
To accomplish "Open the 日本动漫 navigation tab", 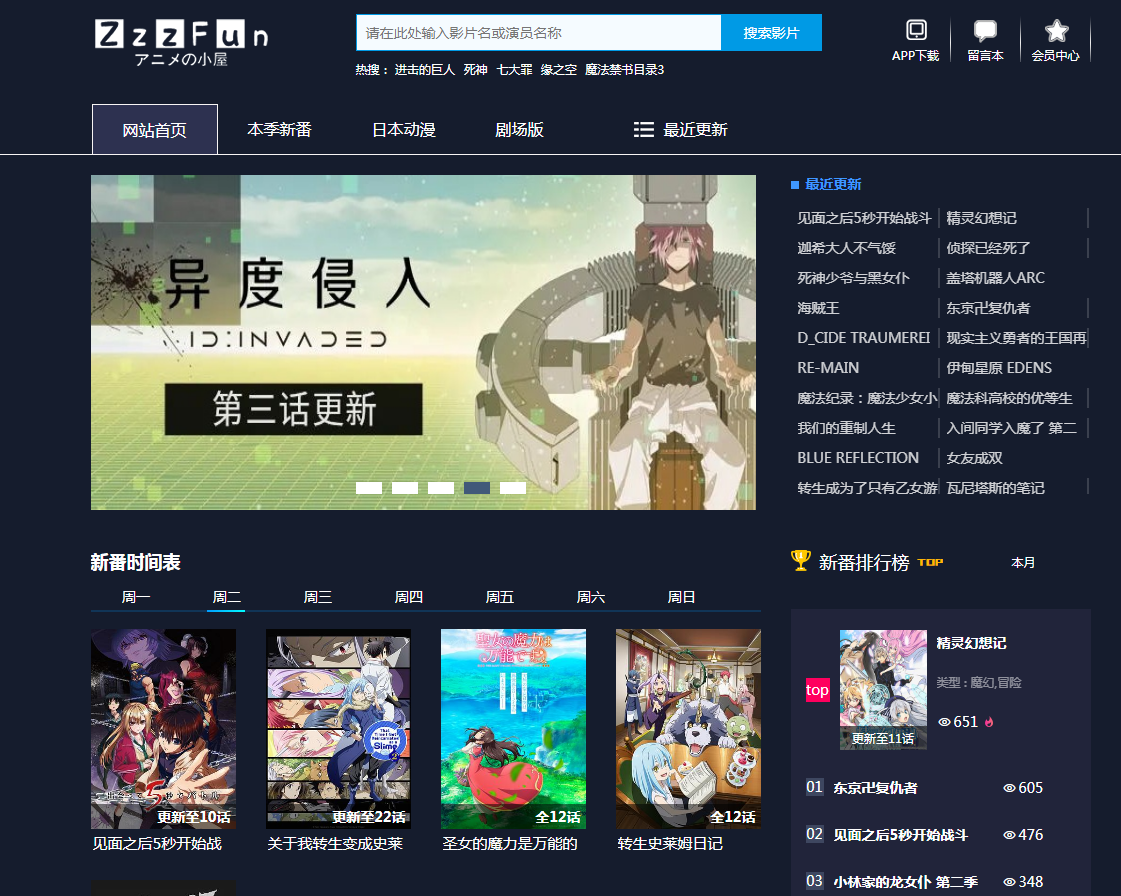I will (404, 129).
